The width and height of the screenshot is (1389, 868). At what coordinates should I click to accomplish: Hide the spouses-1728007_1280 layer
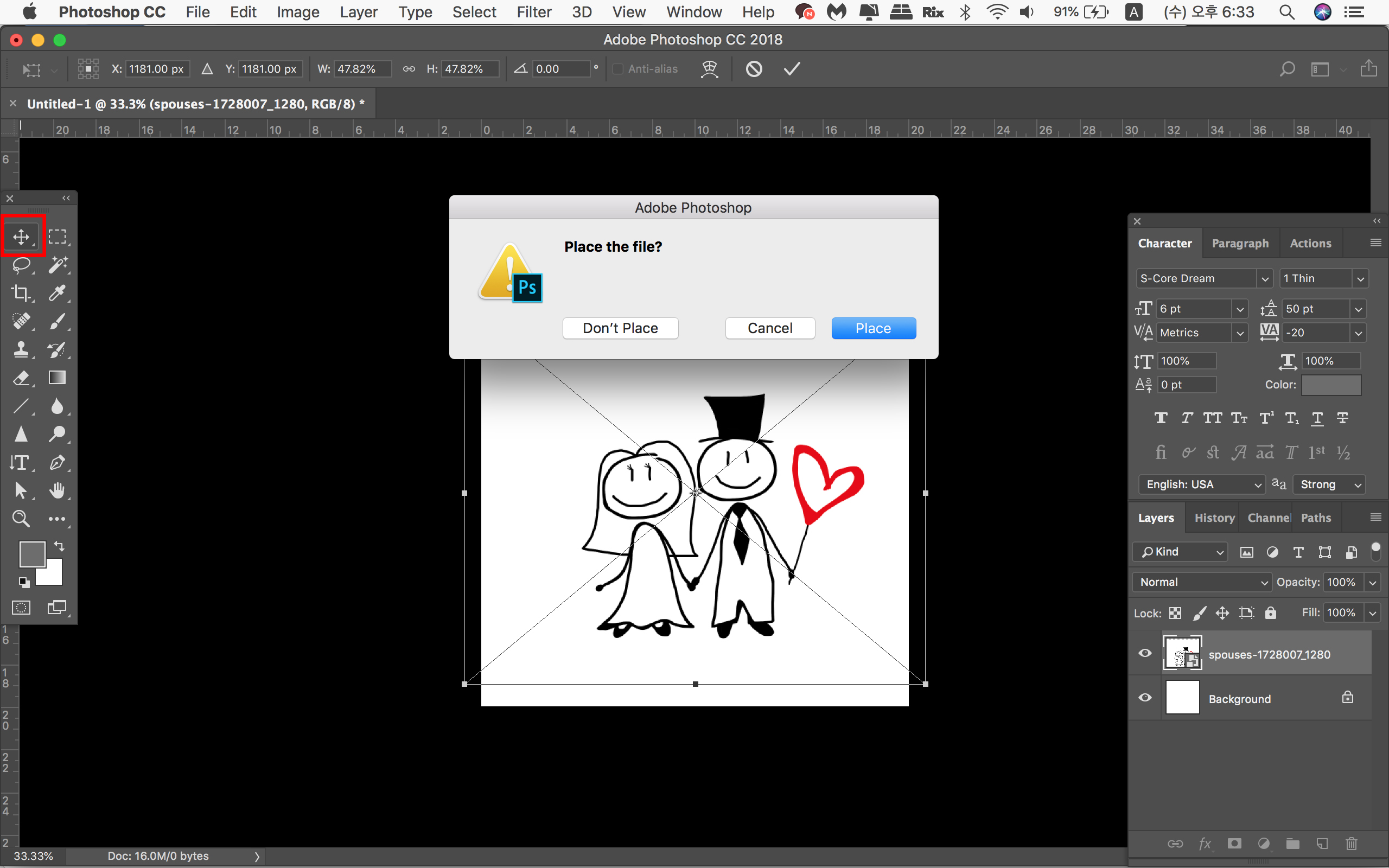[x=1144, y=653]
